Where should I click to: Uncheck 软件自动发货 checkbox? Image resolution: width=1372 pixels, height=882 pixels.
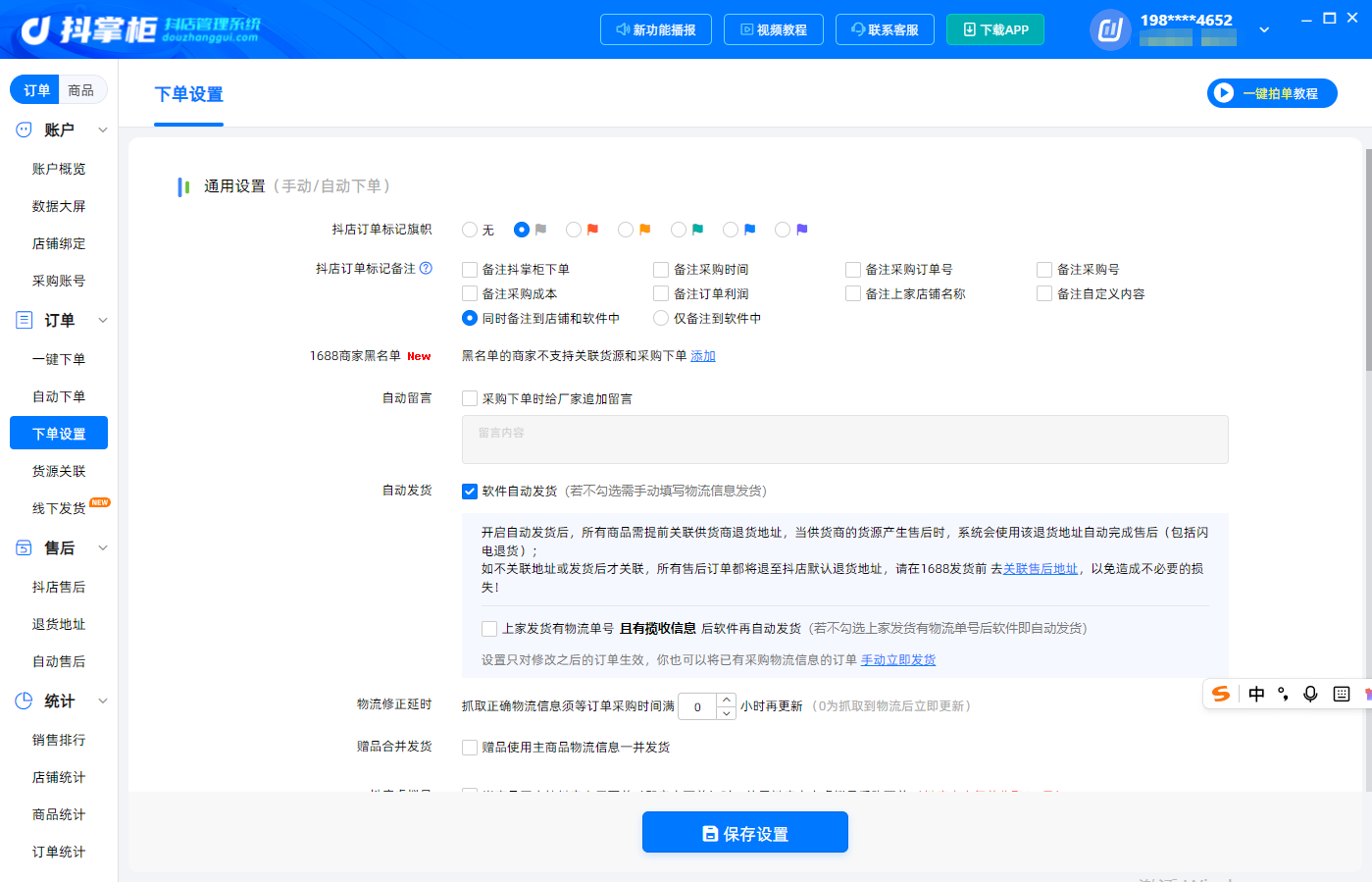470,492
